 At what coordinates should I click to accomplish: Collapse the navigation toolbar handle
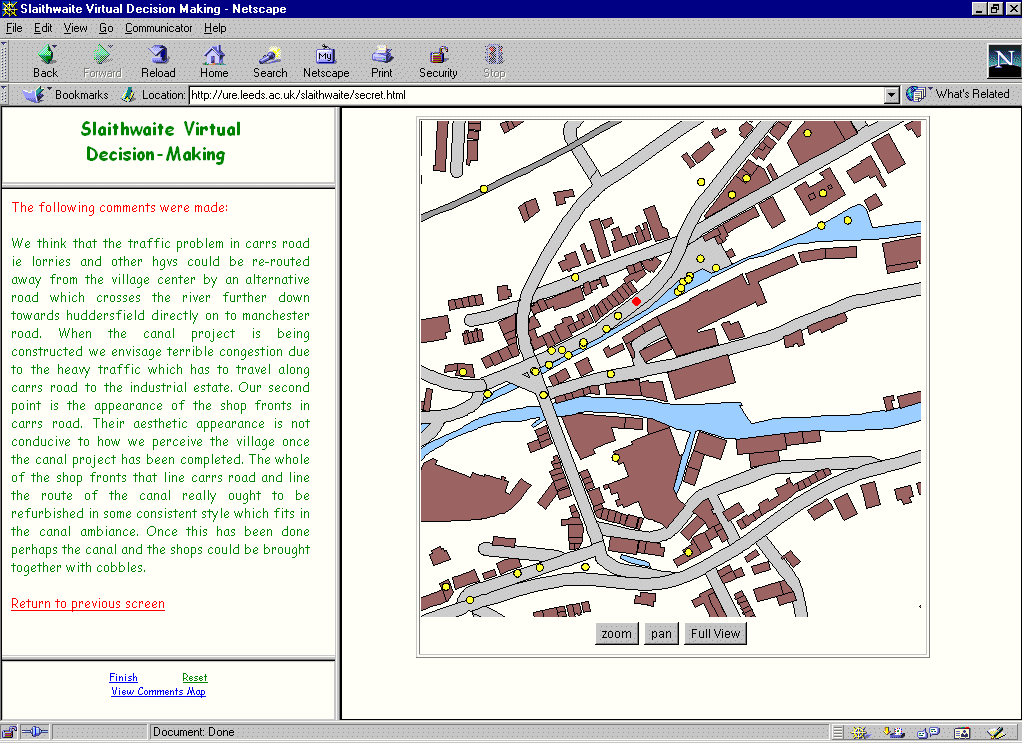point(5,61)
